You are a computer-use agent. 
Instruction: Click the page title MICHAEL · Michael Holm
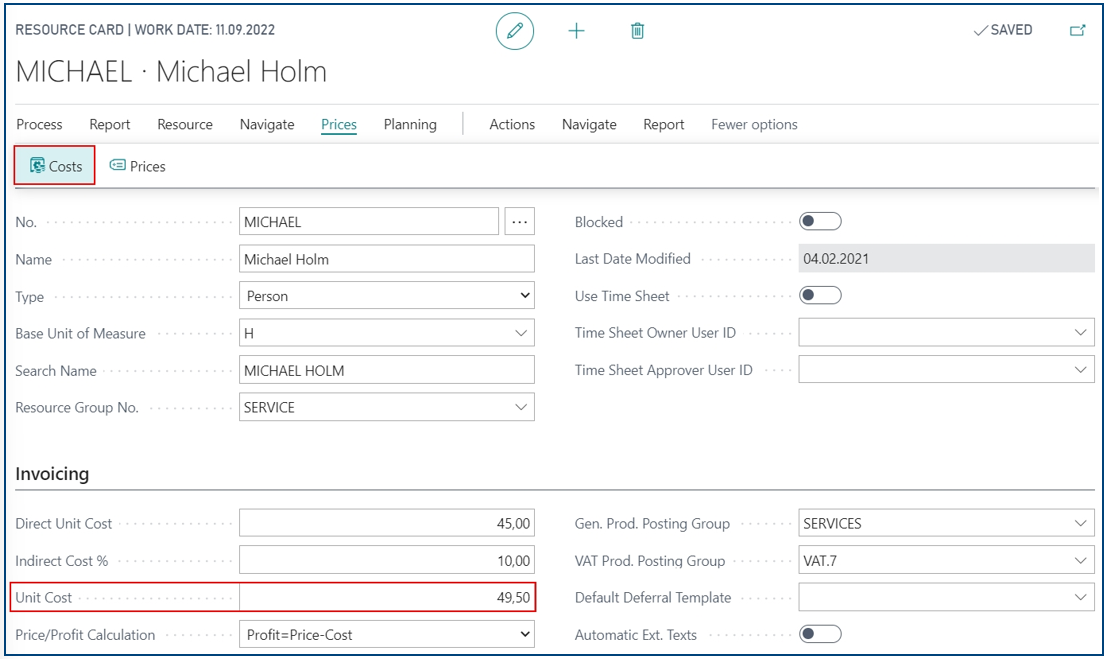click(172, 71)
